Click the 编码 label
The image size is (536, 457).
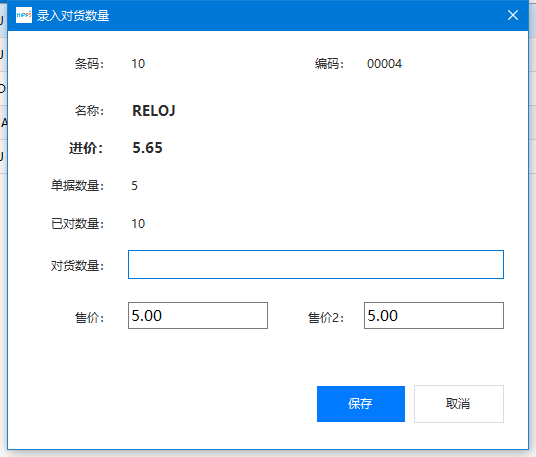coord(329,64)
